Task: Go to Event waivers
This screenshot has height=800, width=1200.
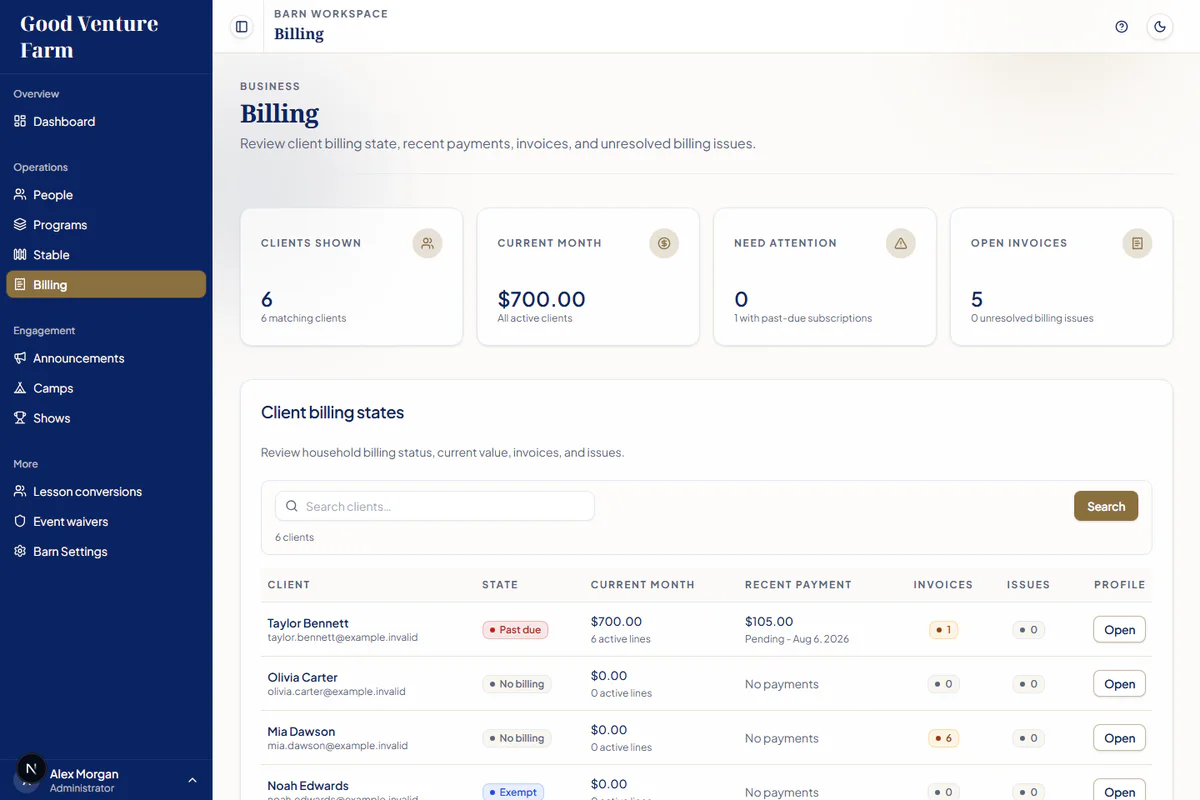Action: (x=106, y=522)
